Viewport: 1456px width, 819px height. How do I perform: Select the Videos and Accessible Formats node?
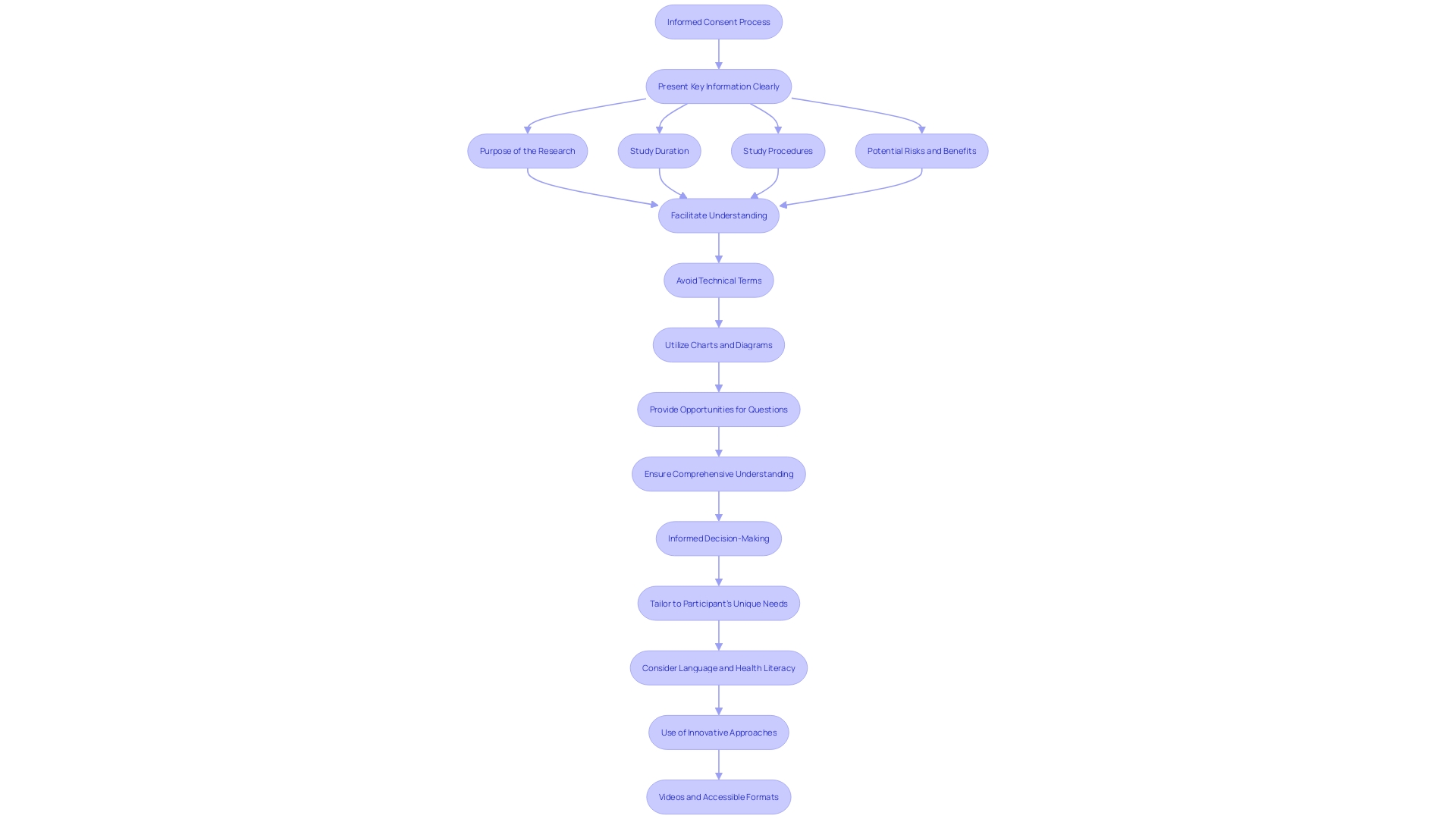(718, 796)
